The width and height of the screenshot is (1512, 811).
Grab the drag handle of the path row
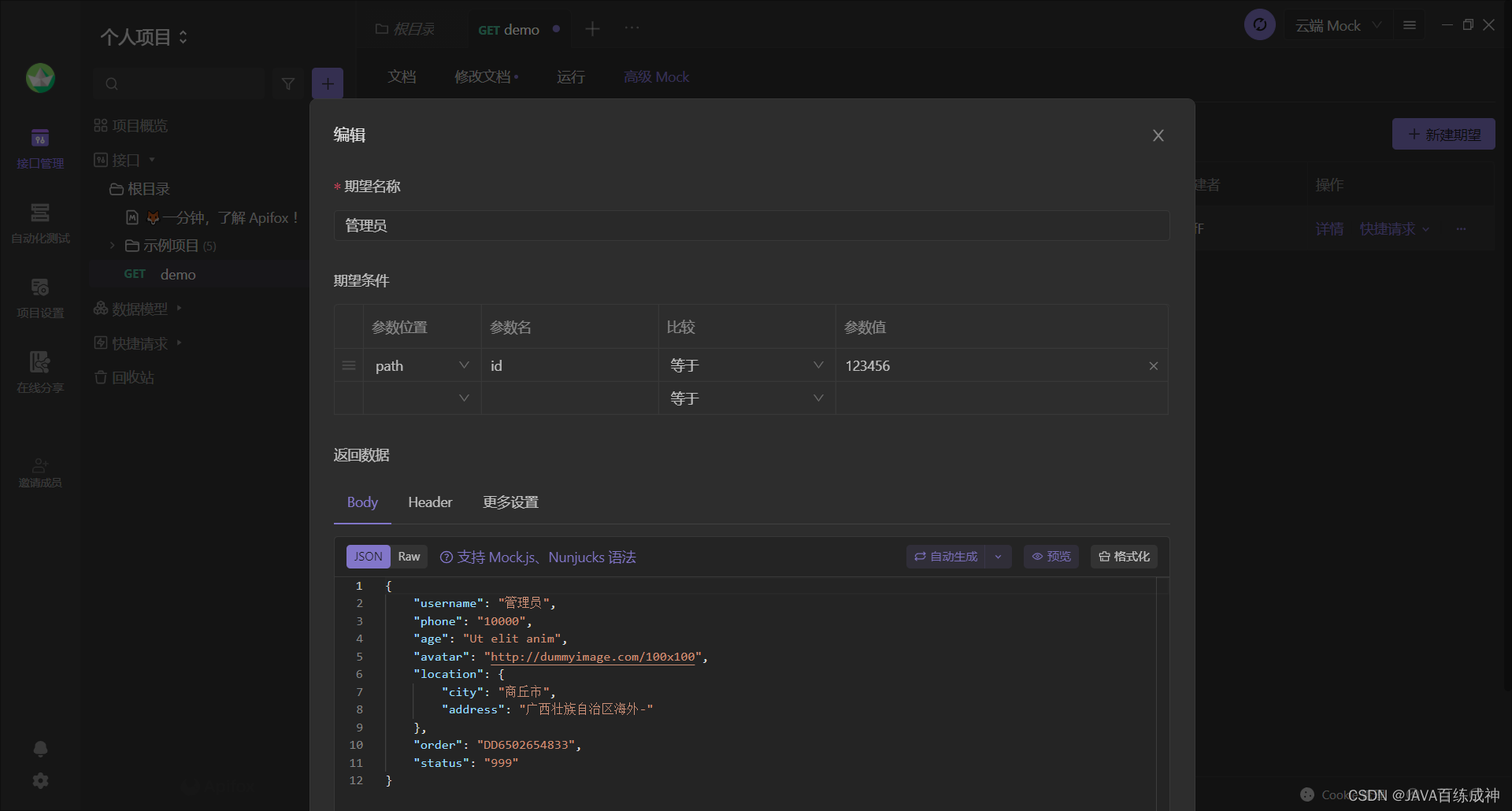pos(349,366)
